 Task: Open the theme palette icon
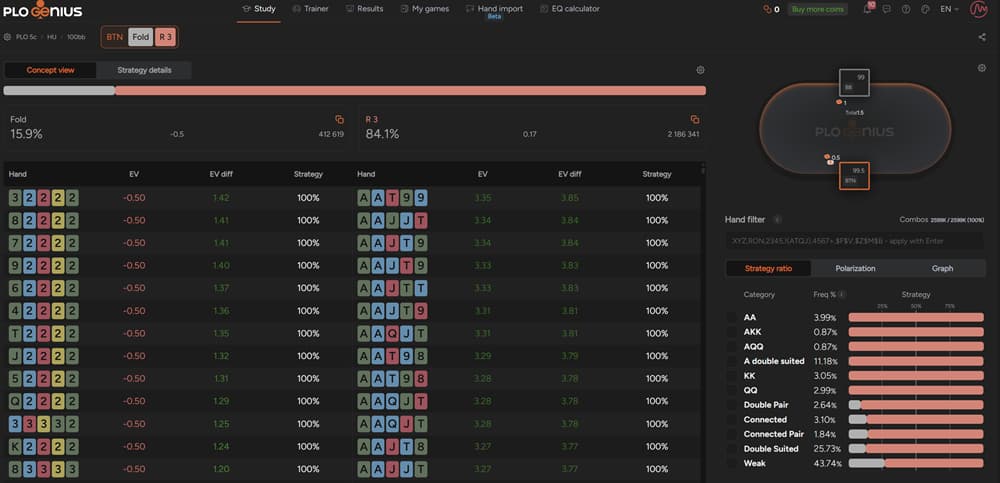point(925,10)
